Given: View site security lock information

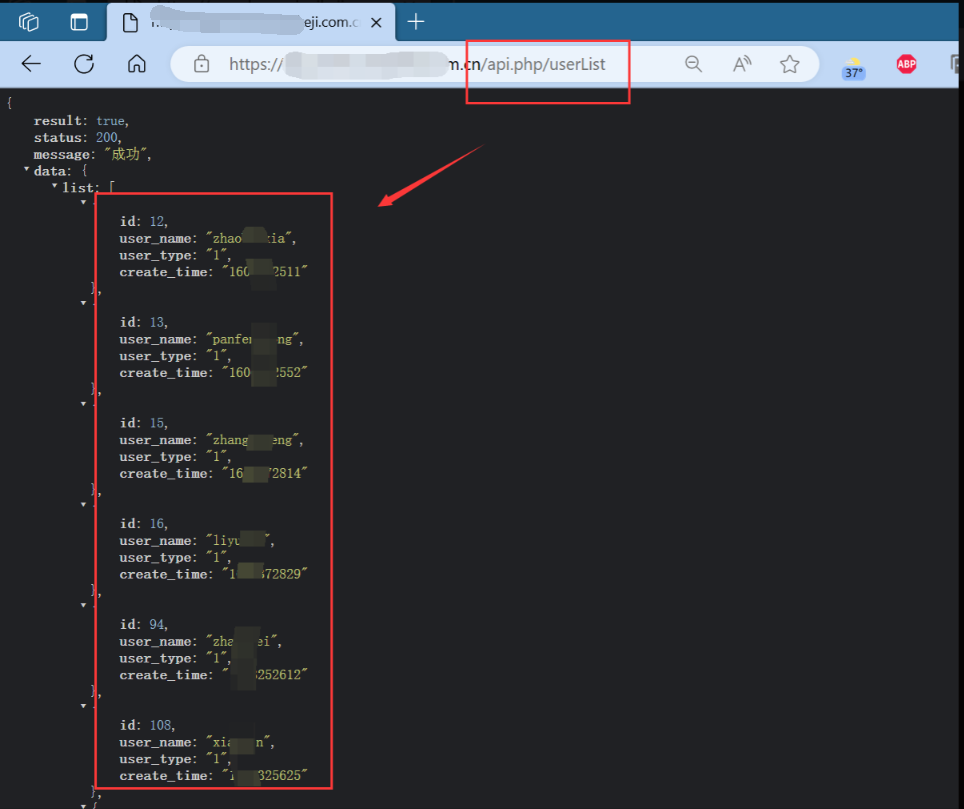Looking at the screenshot, I should click(201, 64).
